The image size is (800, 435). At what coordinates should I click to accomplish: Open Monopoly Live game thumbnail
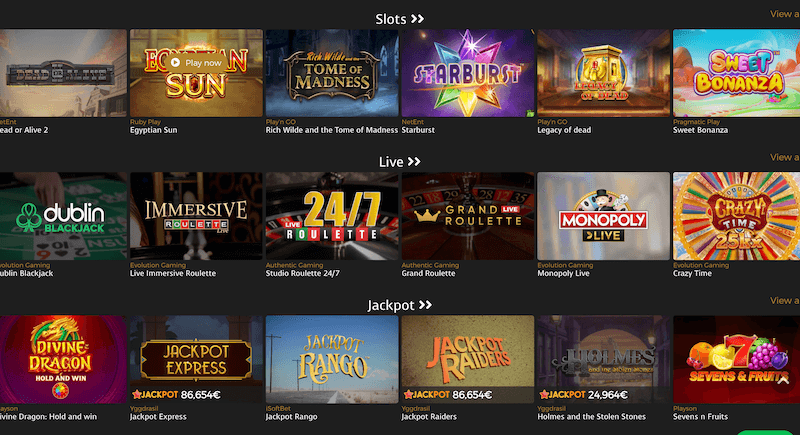604,216
